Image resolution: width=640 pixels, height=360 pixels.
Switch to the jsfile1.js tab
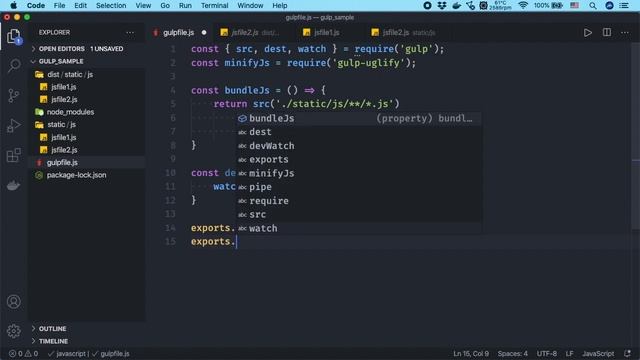click(327, 33)
